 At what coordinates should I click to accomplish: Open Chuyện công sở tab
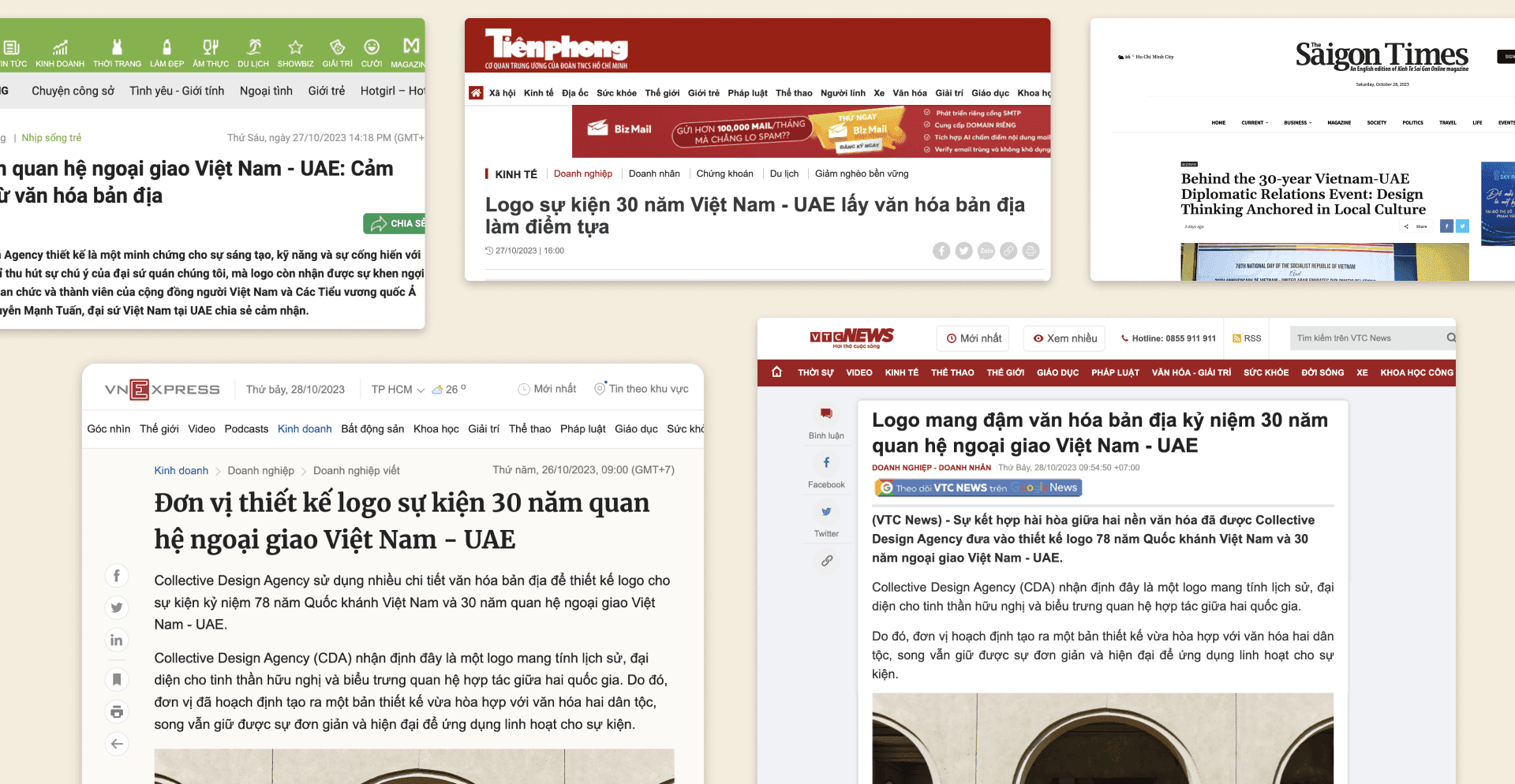tap(73, 91)
